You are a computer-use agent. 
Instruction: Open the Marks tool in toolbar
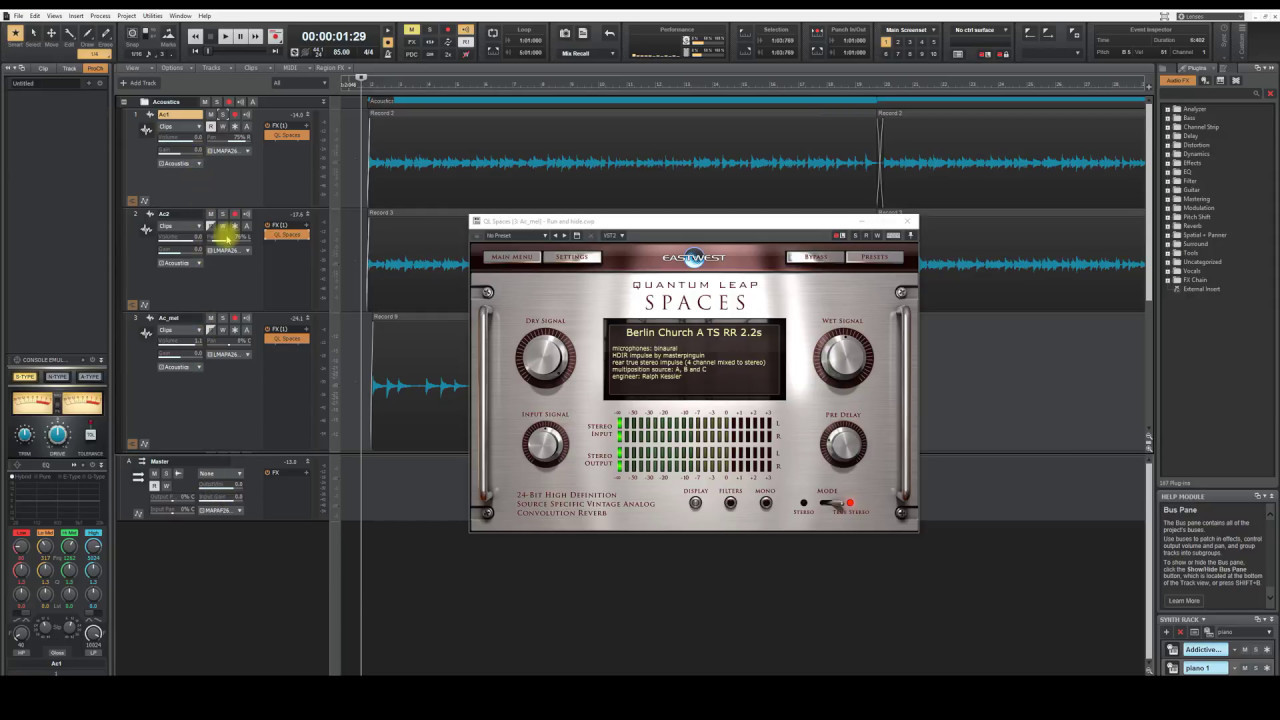point(168,36)
